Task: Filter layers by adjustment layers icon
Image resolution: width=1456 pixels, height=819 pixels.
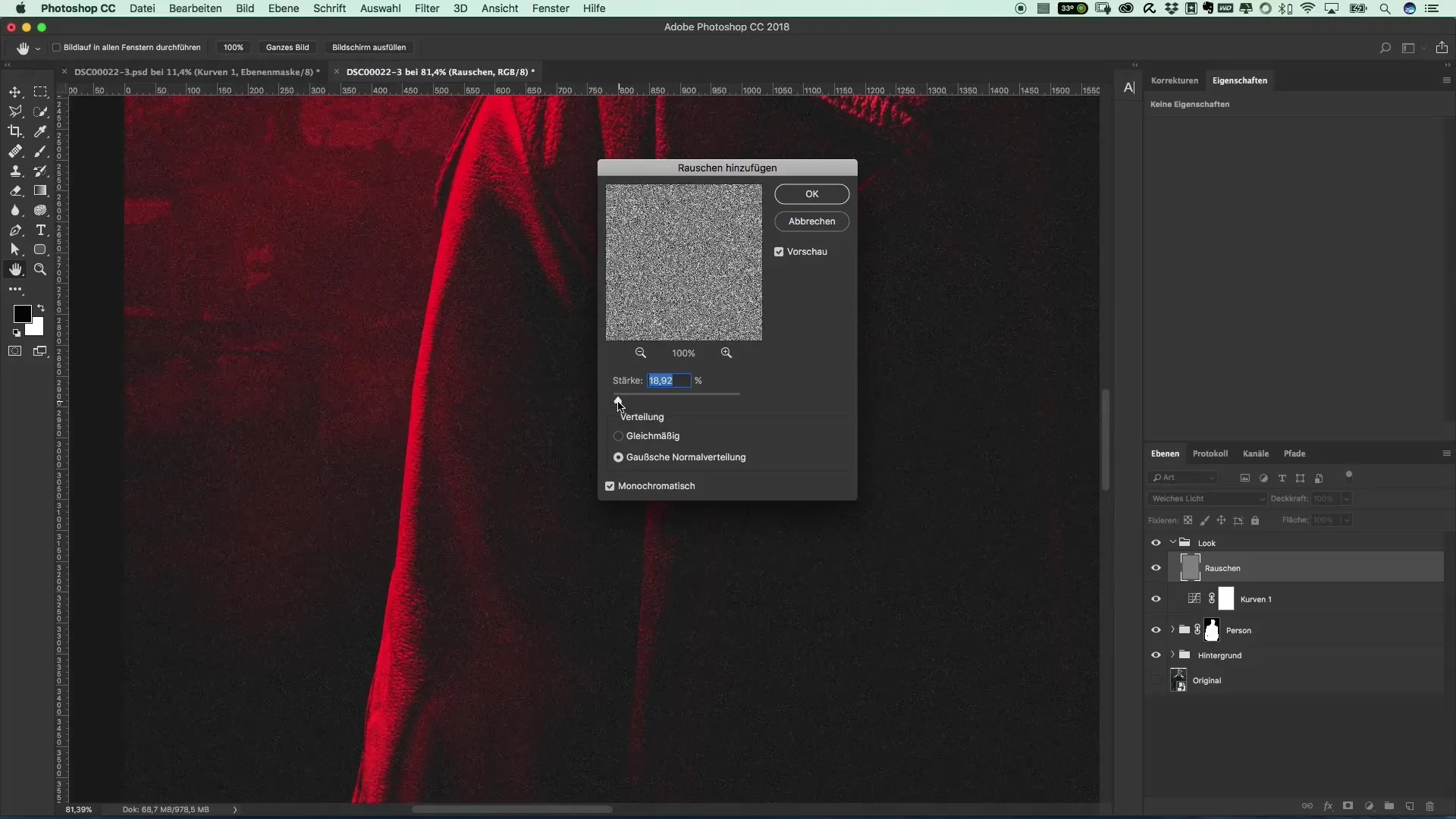Action: pyautogui.click(x=1263, y=478)
